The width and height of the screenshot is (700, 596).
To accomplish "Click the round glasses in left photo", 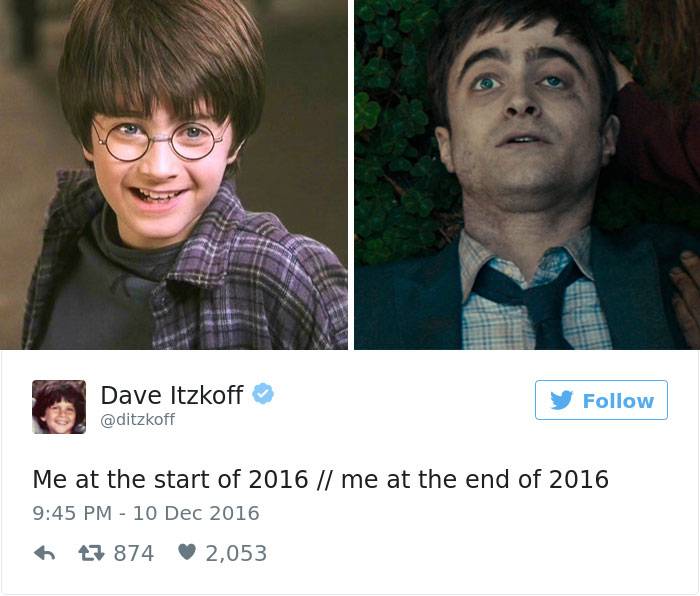I will coord(158,141).
